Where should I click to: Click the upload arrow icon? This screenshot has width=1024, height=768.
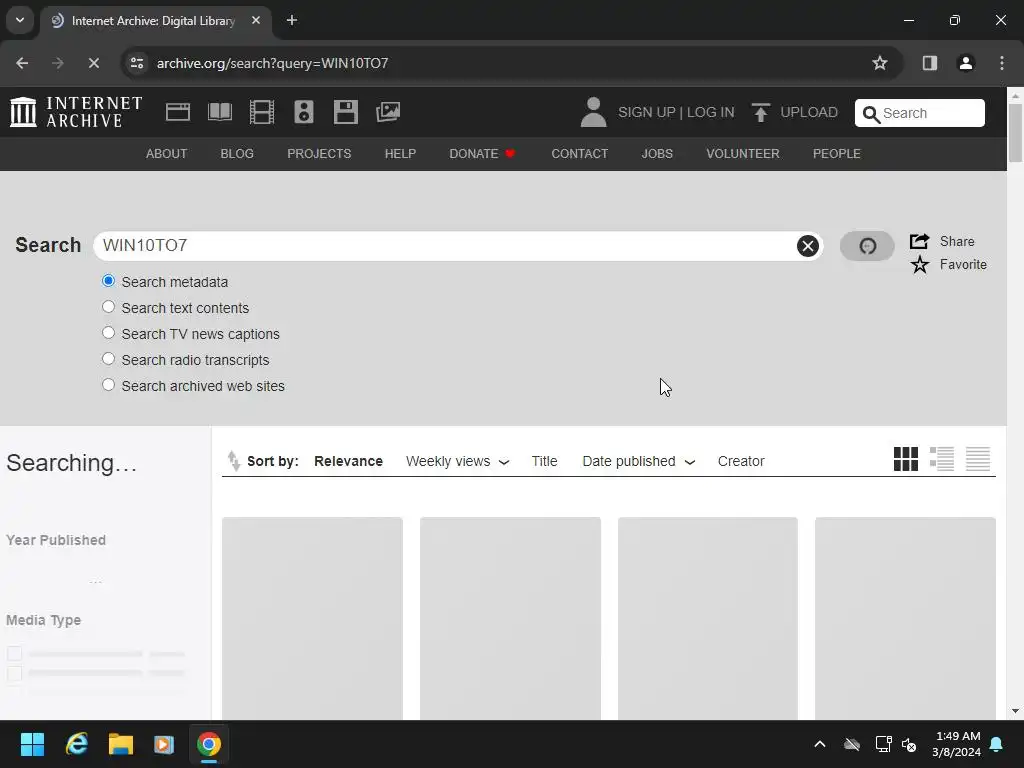(760, 112)
